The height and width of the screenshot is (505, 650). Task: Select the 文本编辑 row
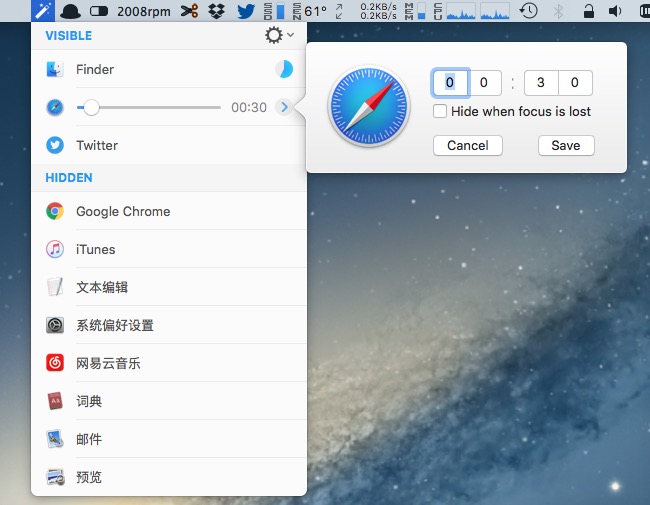point(169,287)
